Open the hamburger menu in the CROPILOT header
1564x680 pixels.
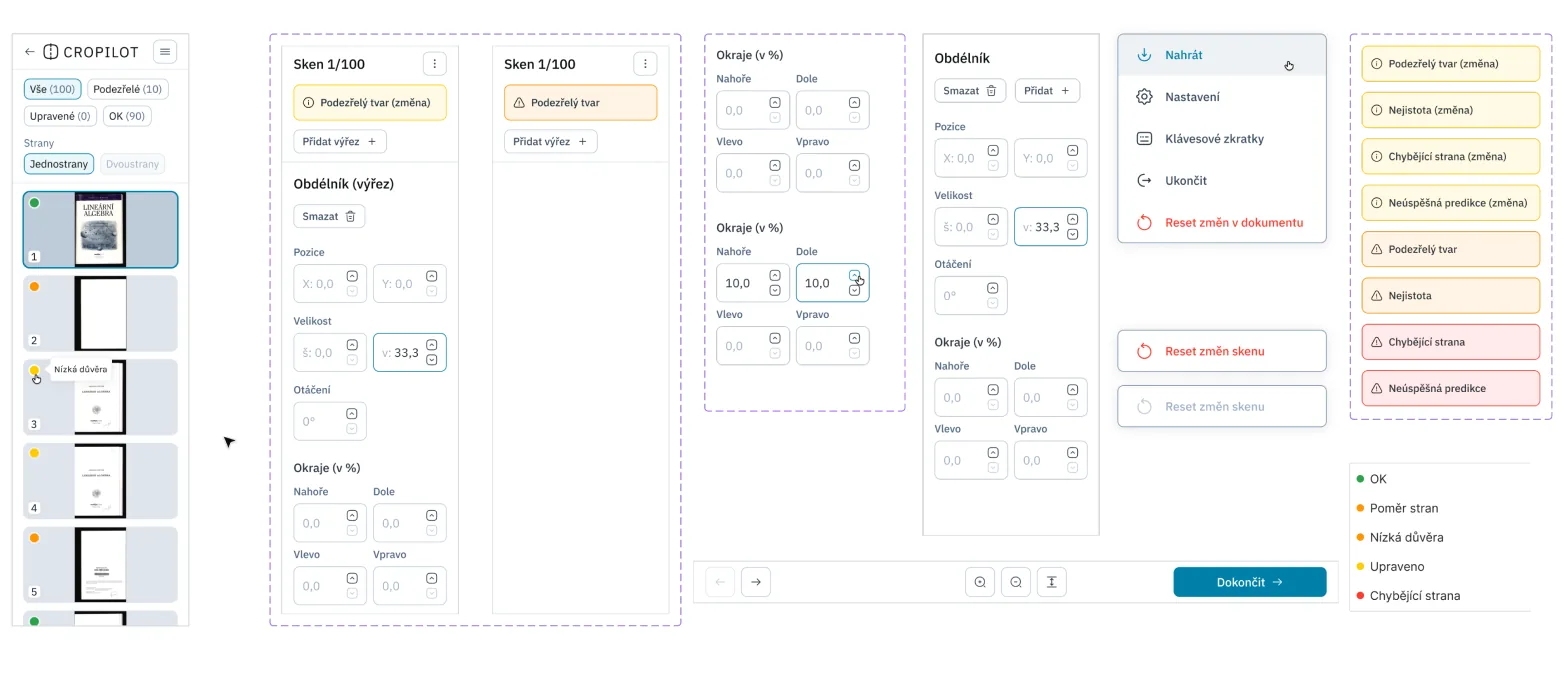[x=166, y=51]
